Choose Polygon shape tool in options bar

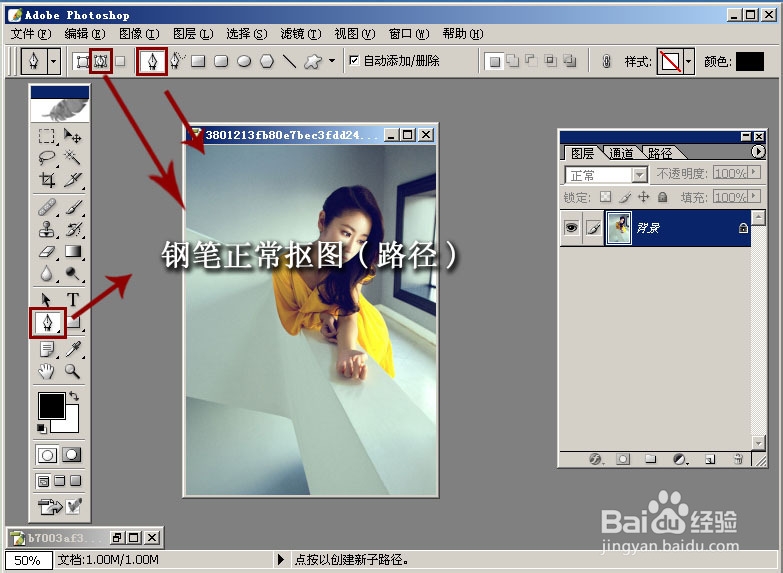pos(267,61)
